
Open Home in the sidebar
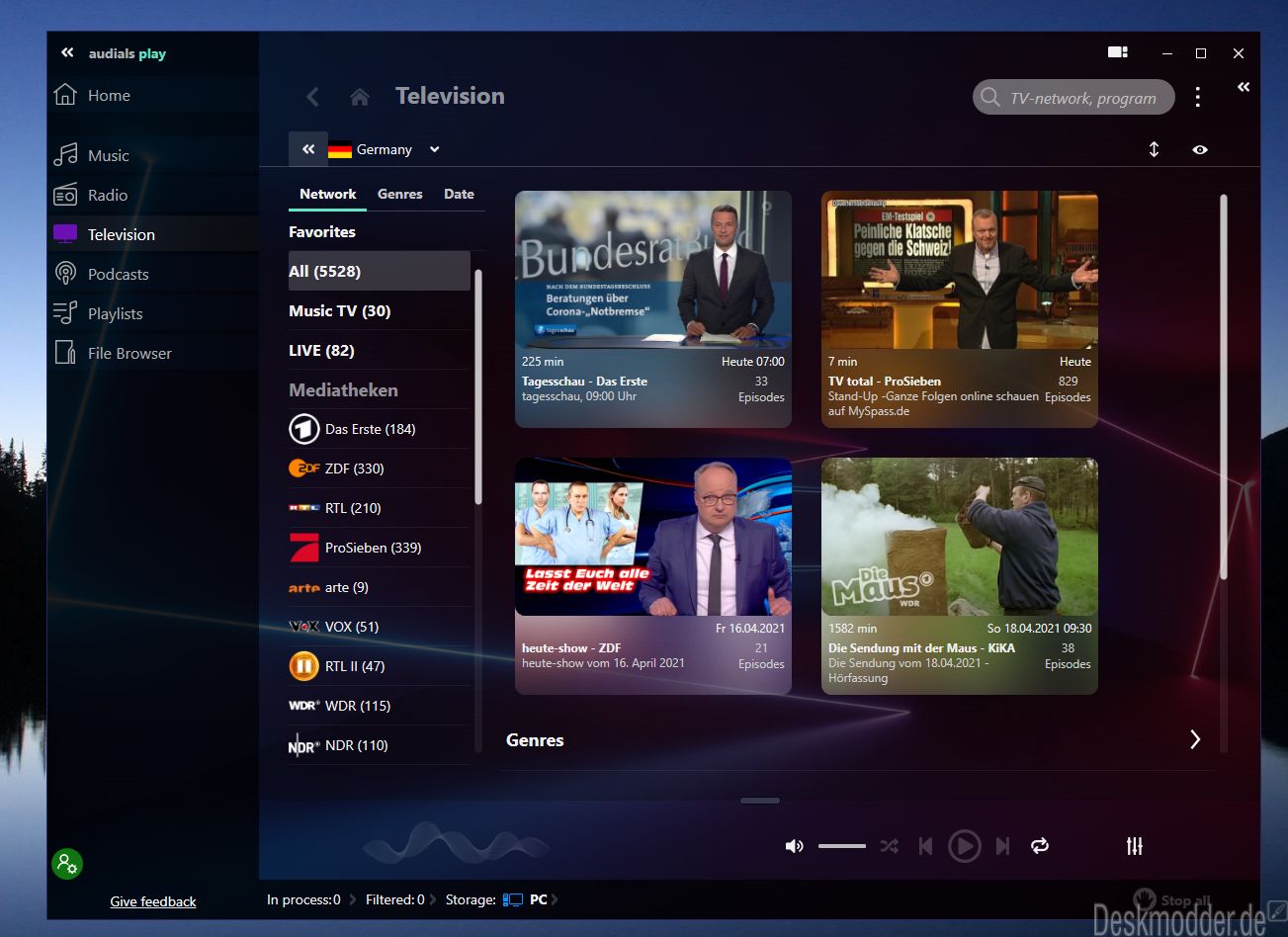(x=153, y=96)
